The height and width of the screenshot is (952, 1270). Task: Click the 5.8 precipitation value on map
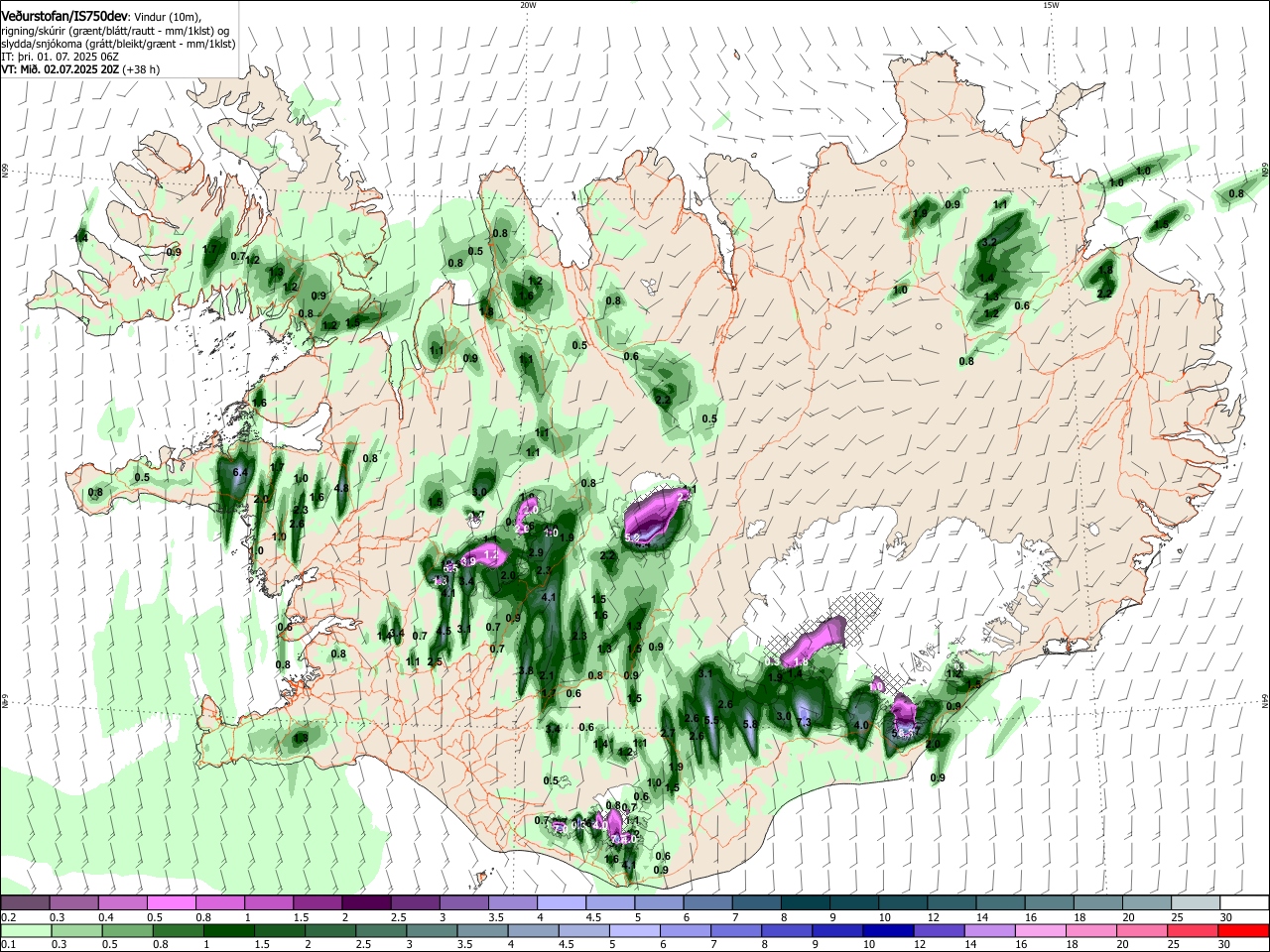pos(750,725)
